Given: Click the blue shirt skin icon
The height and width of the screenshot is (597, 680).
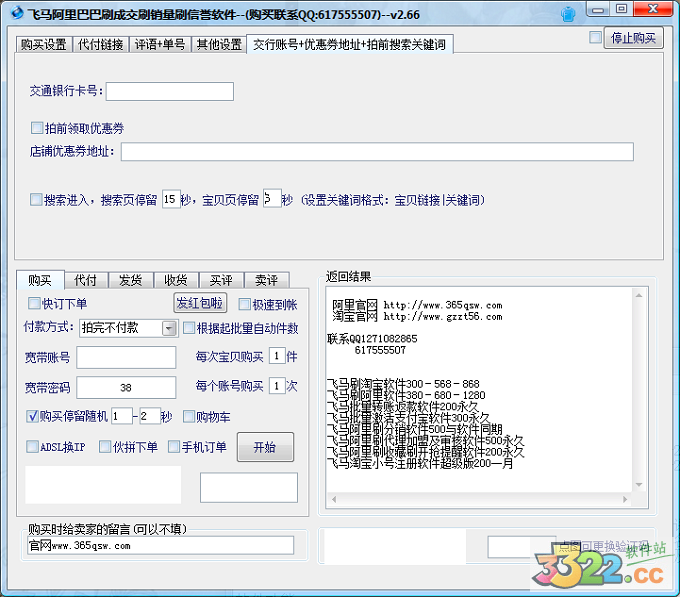Looking at the screenshot, I should [568, 14].
